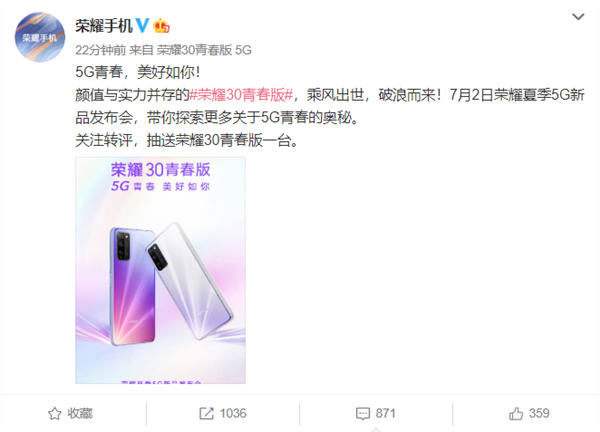
Task: Click the 荣耀手机 profile avatar
Action: click(x=40, y=37)
